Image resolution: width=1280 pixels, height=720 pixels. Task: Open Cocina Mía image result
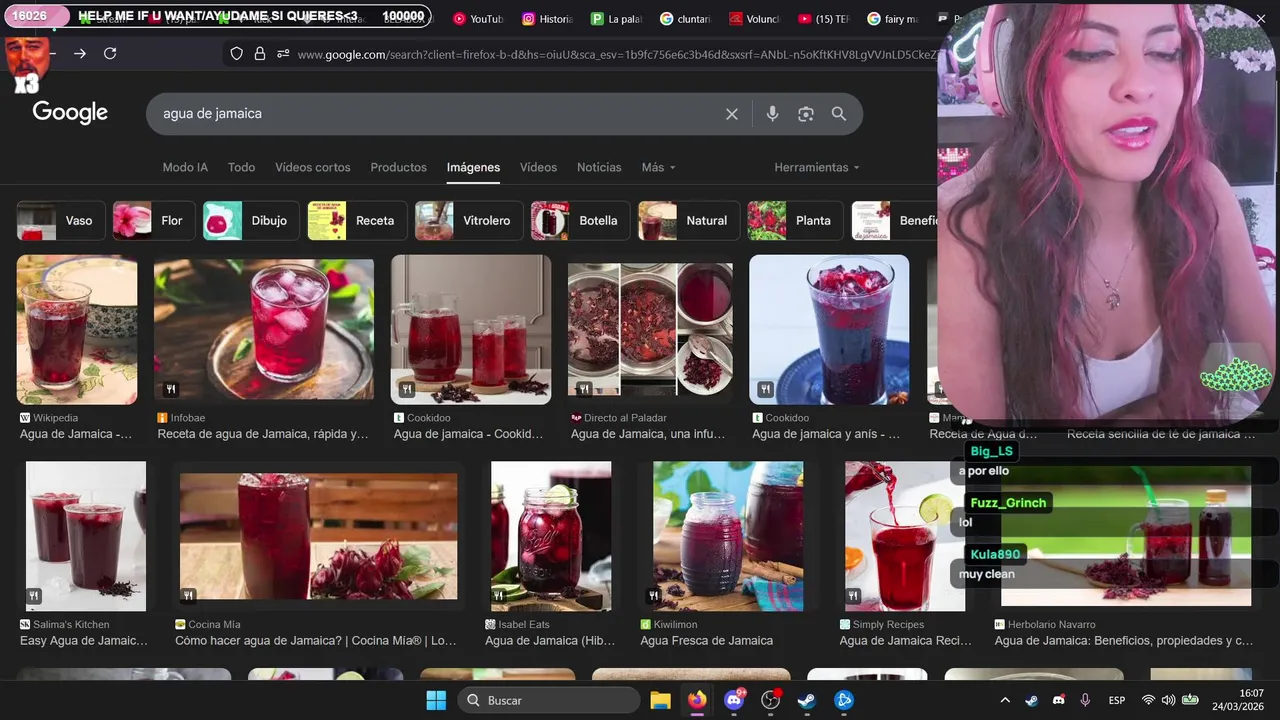click(x=318, y=536)
